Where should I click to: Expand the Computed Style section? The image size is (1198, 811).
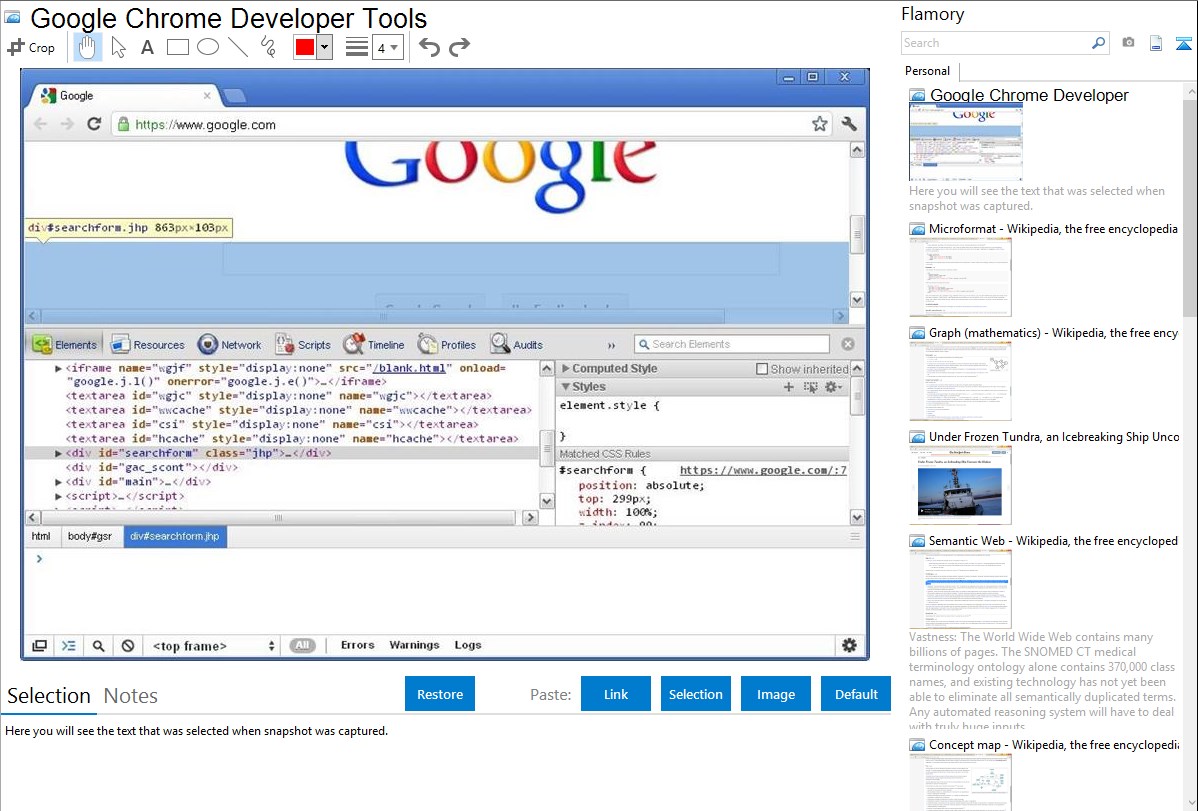coord(566,368)
